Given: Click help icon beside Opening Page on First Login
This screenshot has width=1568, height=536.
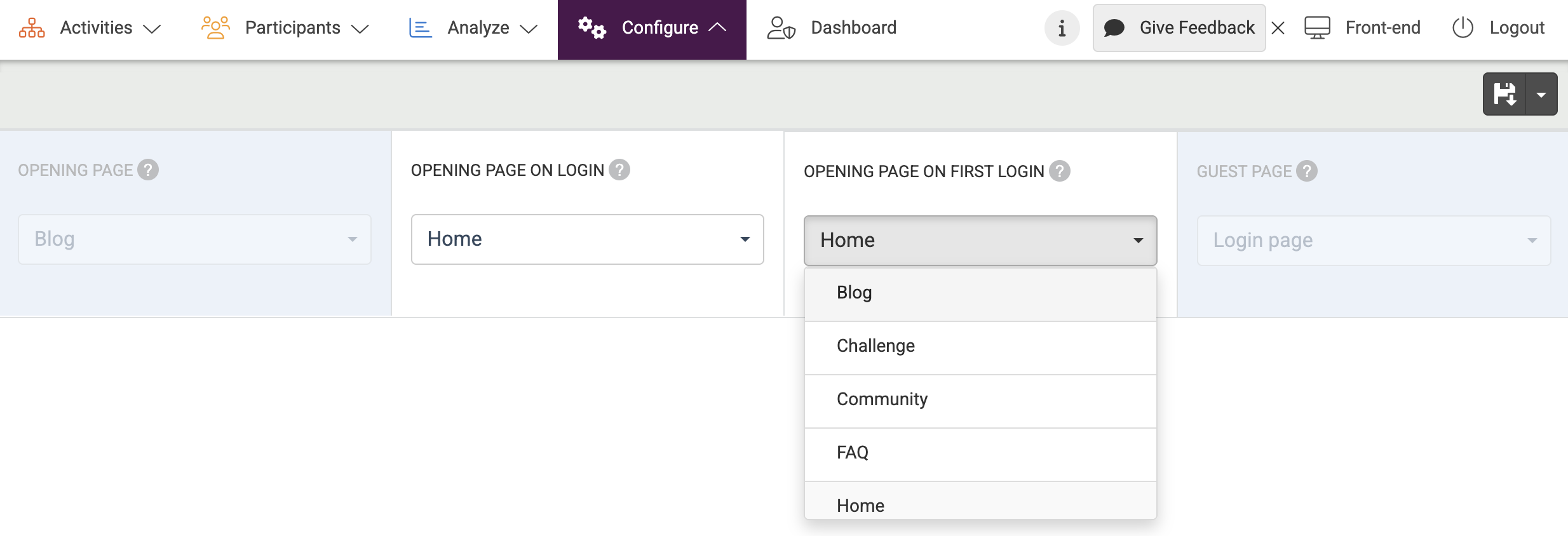Looking at the screenshot, I should pyautogui.click(x=1060, y=171).
